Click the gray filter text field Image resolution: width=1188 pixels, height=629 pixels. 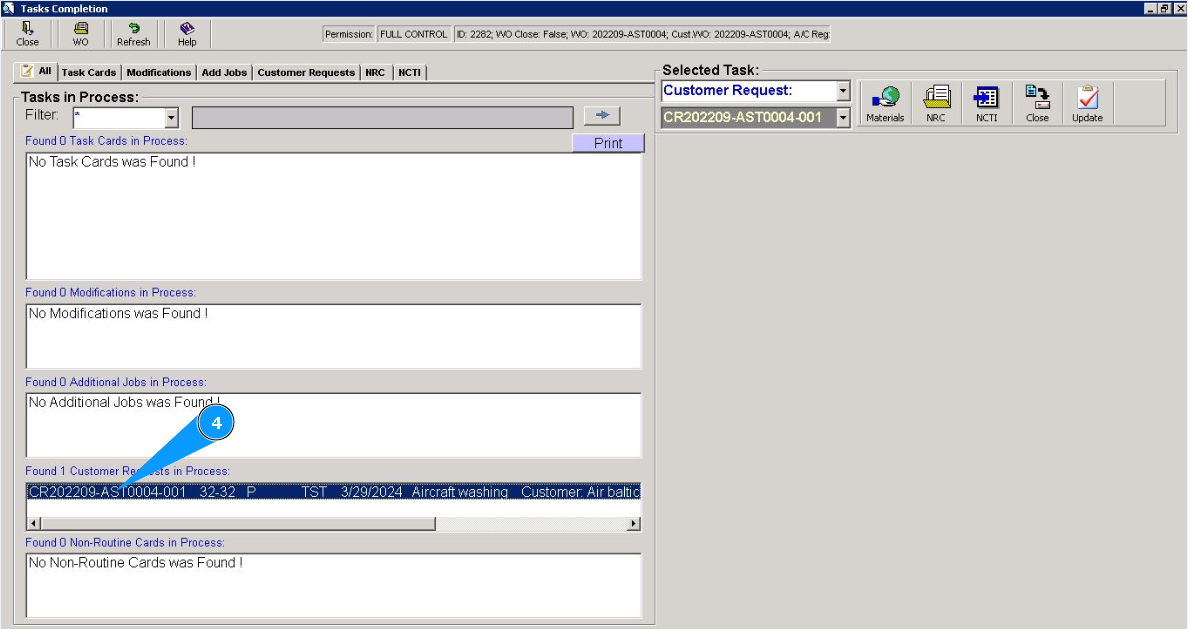coord(383,117)
